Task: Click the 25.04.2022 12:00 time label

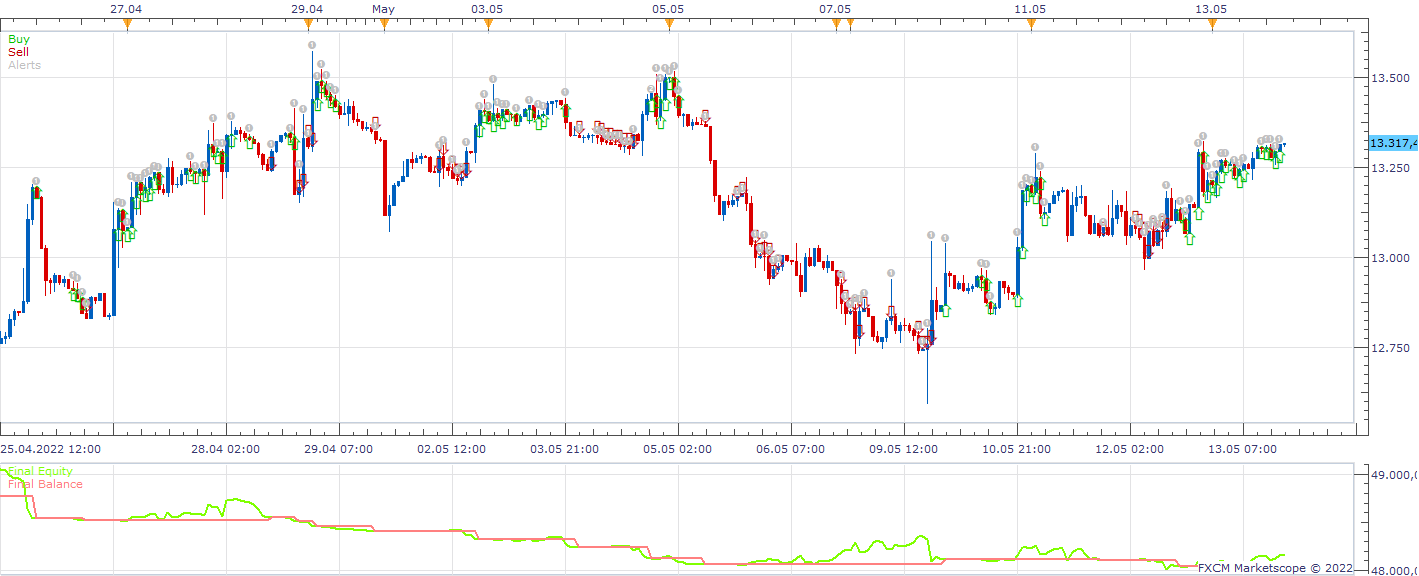Action: coord(48,449)
